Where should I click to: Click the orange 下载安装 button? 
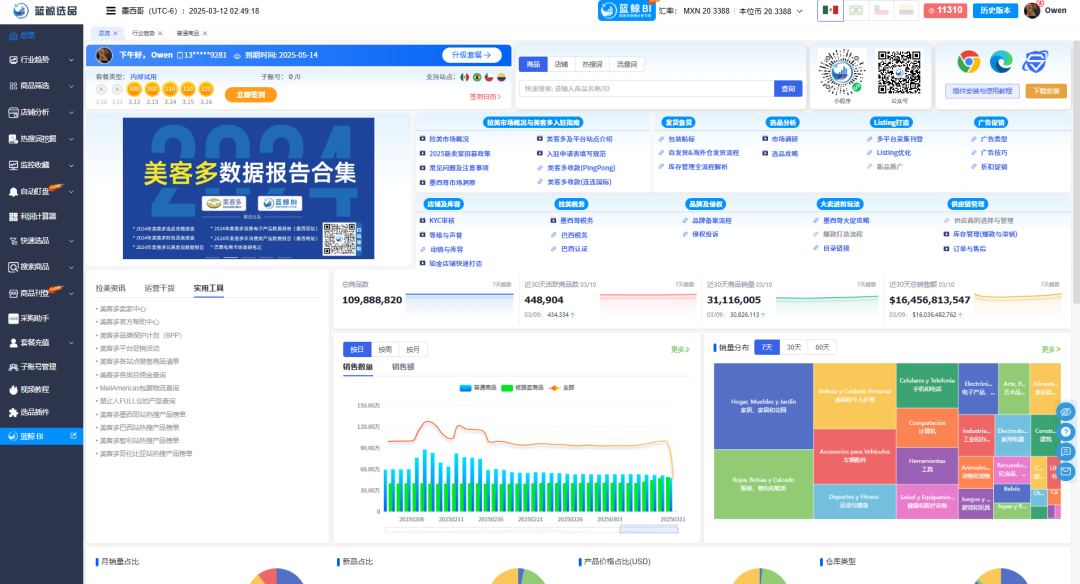coord(1046,91)
